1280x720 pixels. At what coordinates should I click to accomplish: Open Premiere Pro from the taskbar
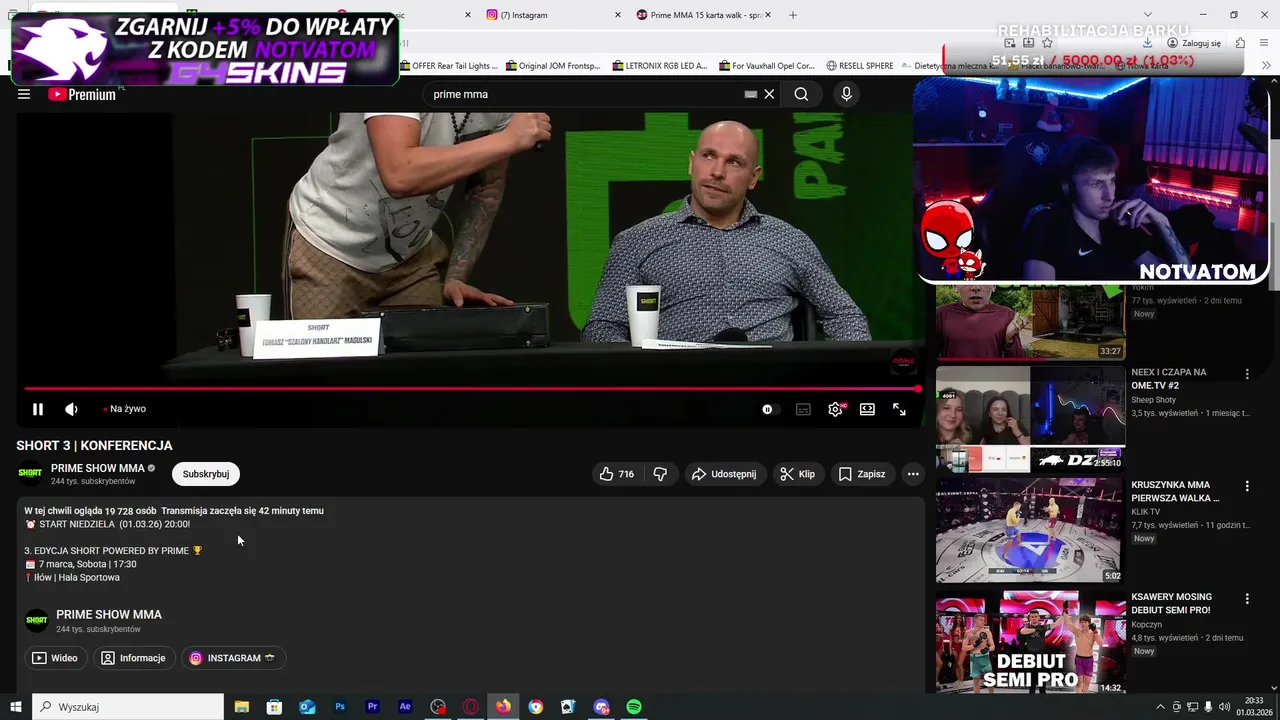coord(373,707)
